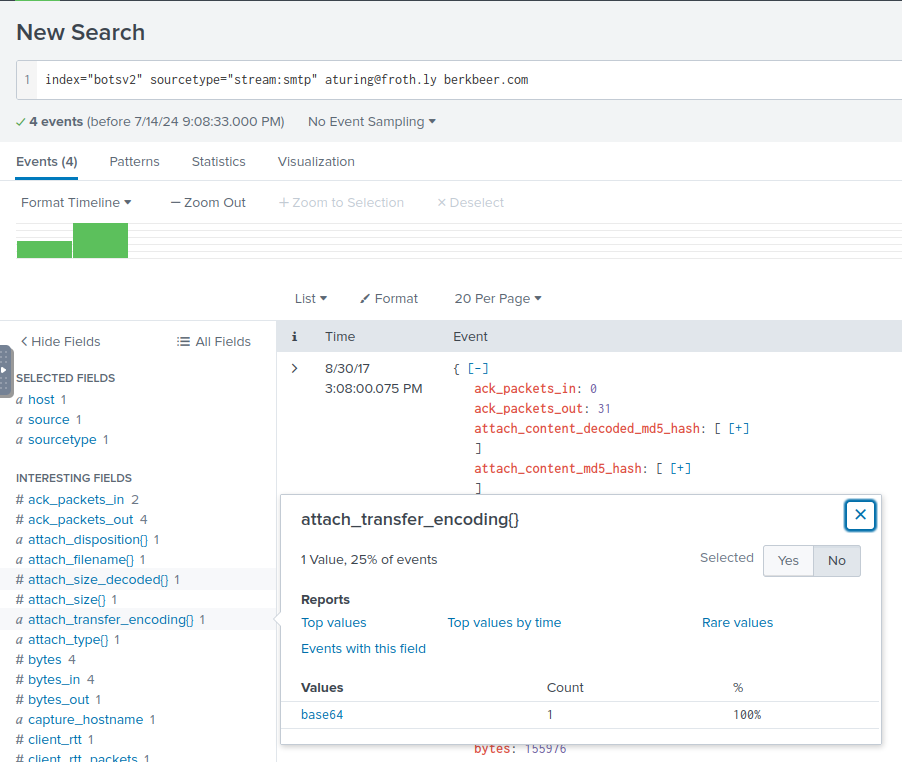
Task: Set Selected to Yes
Action: click(x=788, y=561)
